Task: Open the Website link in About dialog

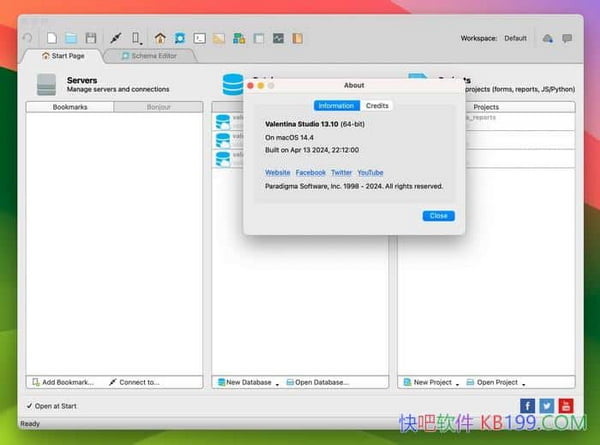Action: [277, 173]
